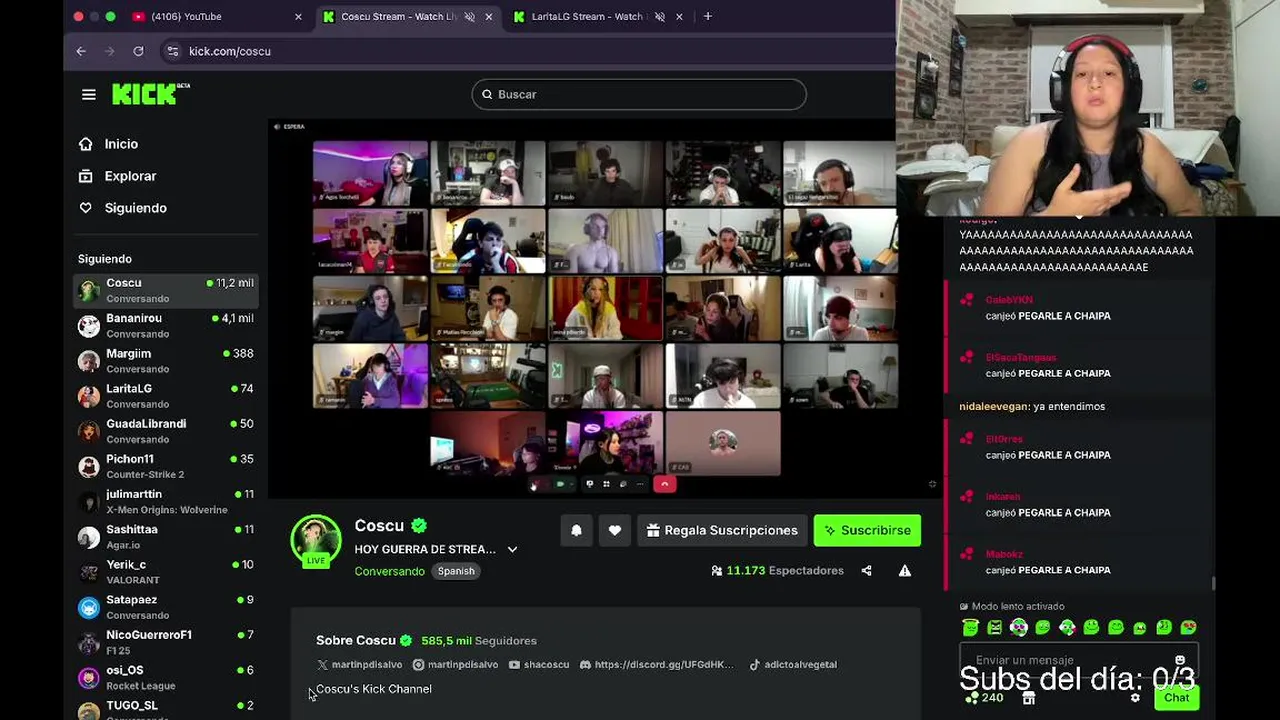Image resolution: width=1280 pixels, height=720 pixels.
Task: Open Satapaez channel in sidebar
Action: pyautogui.click(x=166, y=606)
